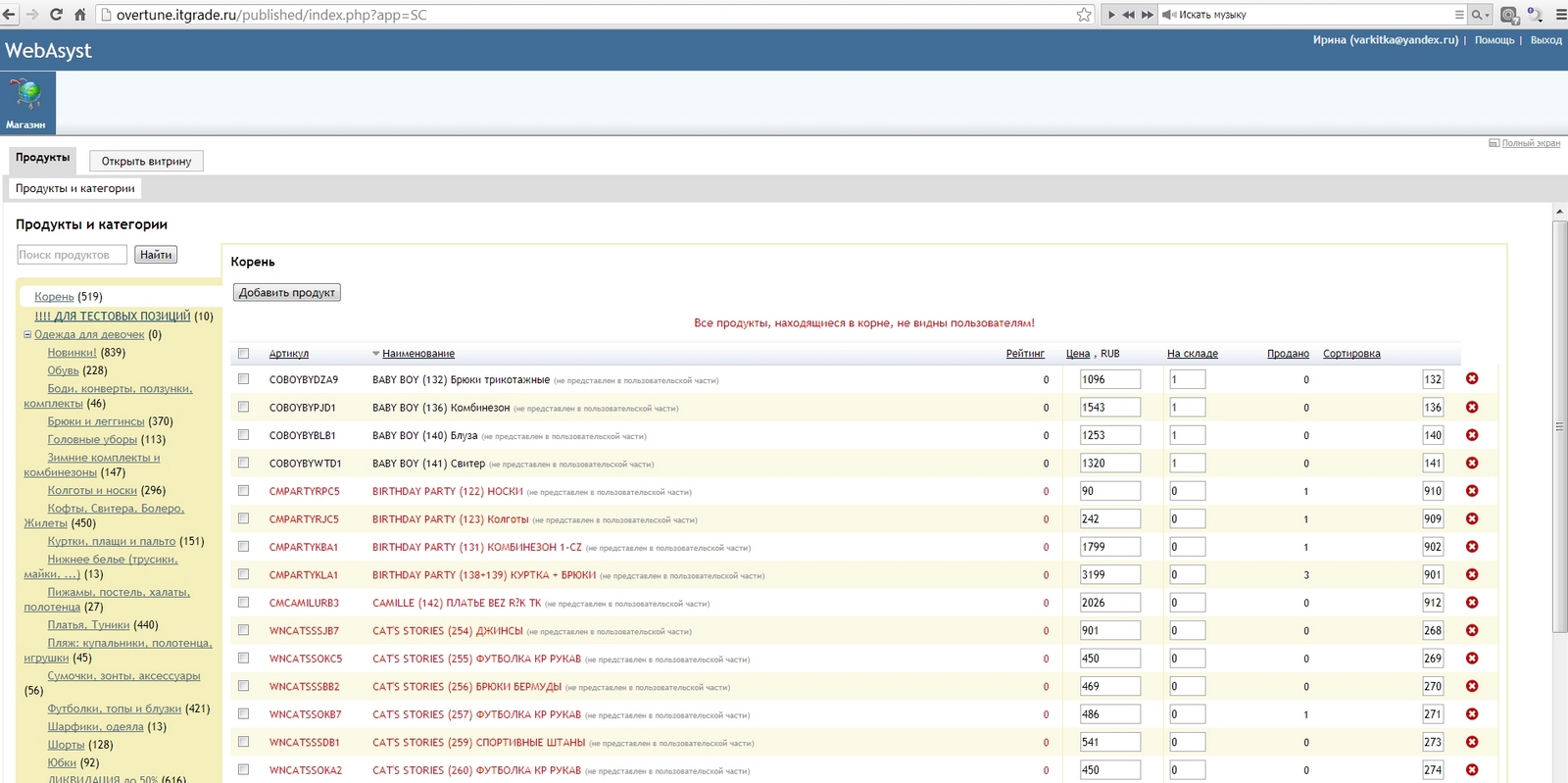Open the Обувь category in the tree
1568x783 pixels.
pos(64,370)
